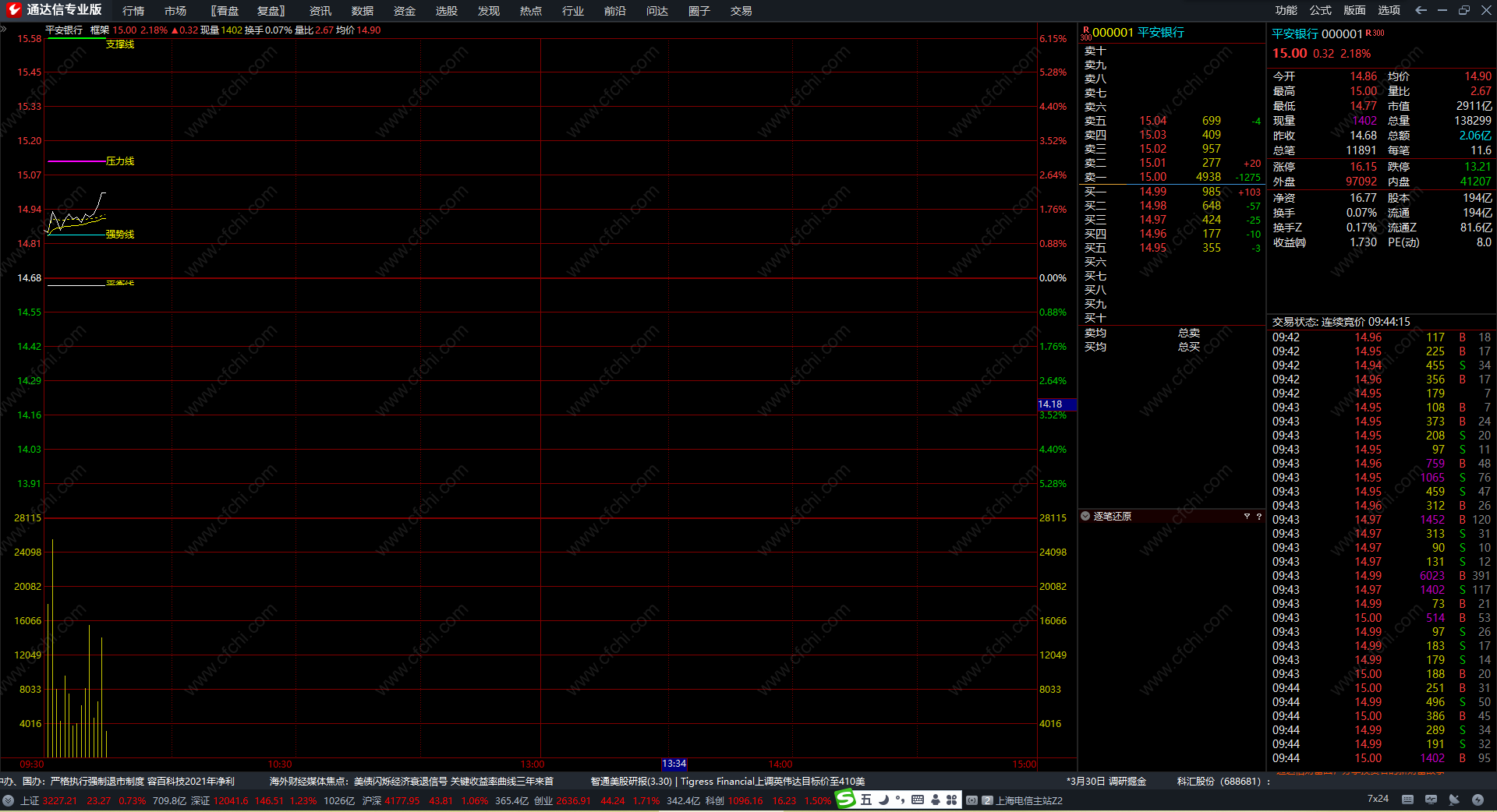Image resolution: width=1497 pixels, height=812 pixels.
Task: Open the 资金 menu
Action: pos(405,11)
